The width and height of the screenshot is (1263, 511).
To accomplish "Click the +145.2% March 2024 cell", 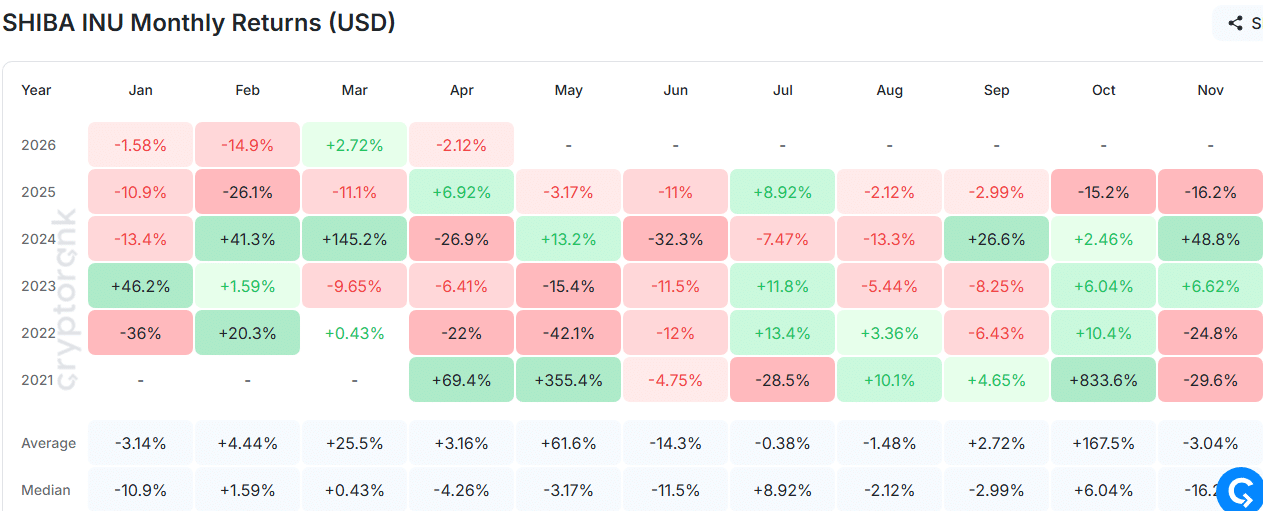I will 354,239.
